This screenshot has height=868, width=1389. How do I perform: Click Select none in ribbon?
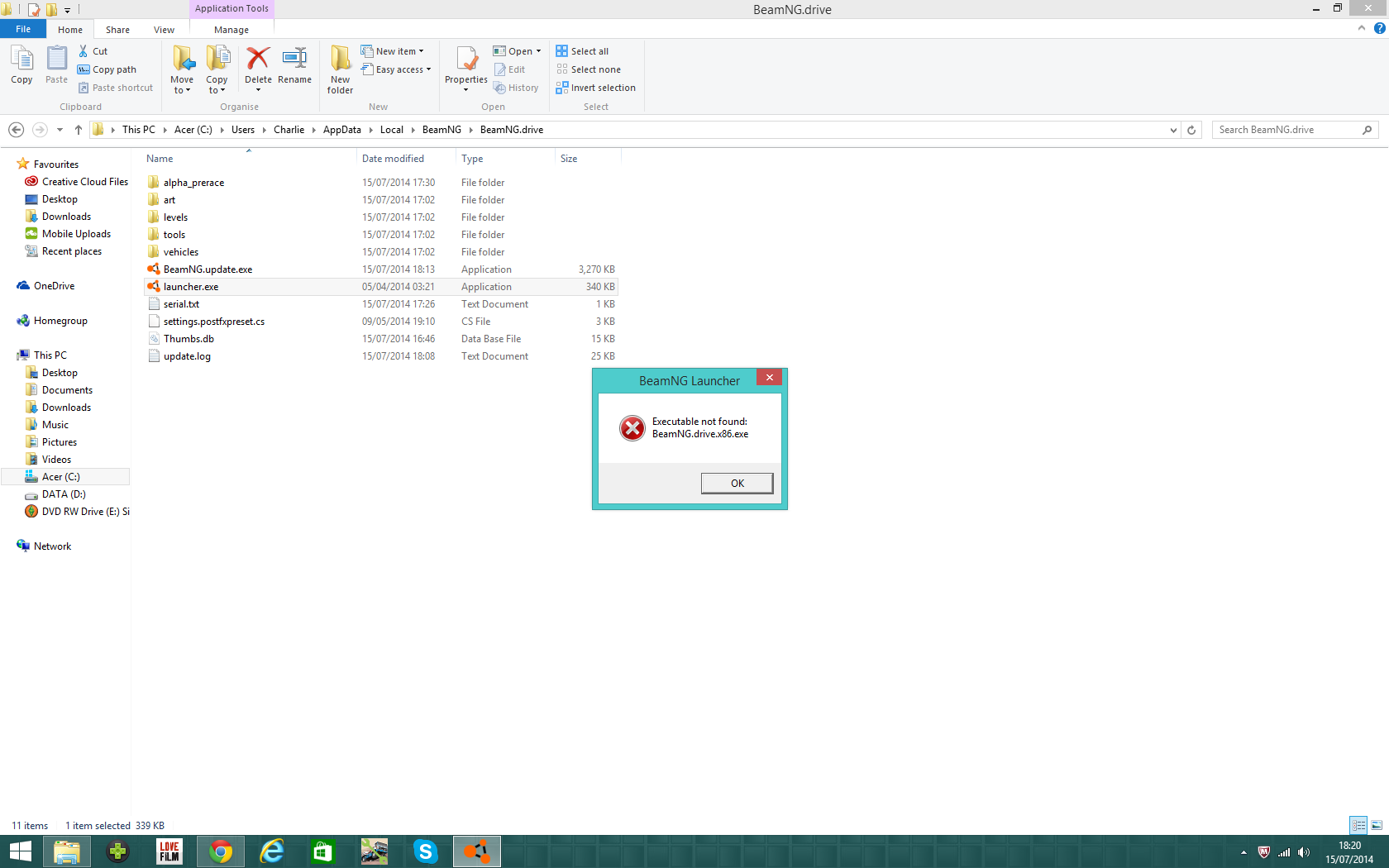[x=588, y=69]
